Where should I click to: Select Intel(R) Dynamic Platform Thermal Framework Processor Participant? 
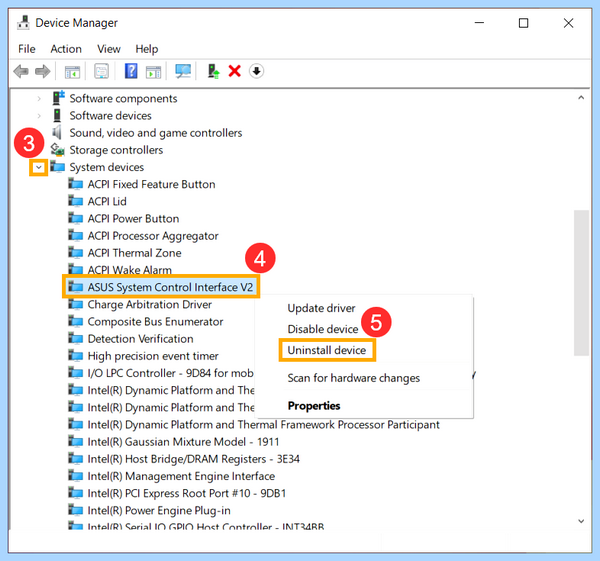click(263, 425)
